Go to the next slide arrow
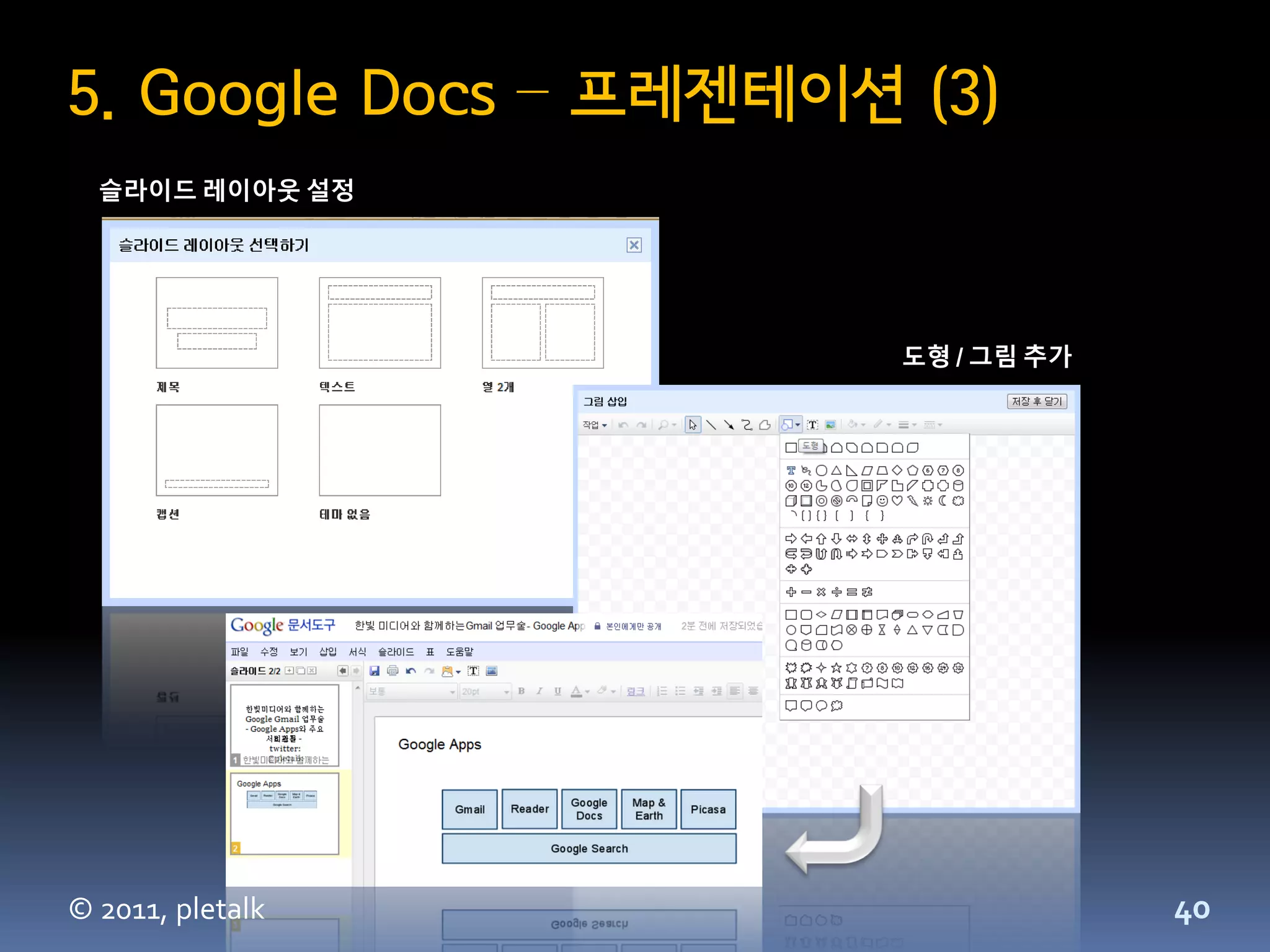Viewport: 1270px width, 952px height. tap(356, 671)
